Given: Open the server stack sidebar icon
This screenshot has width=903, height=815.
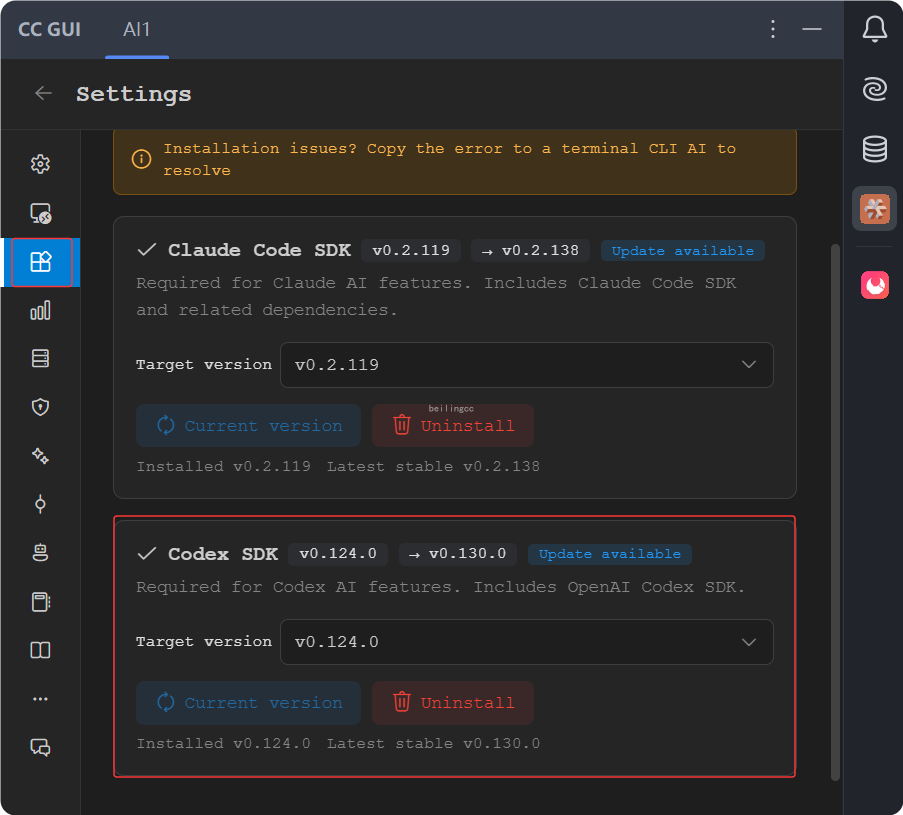Looking at the screenshot, I should click(40, 358).
